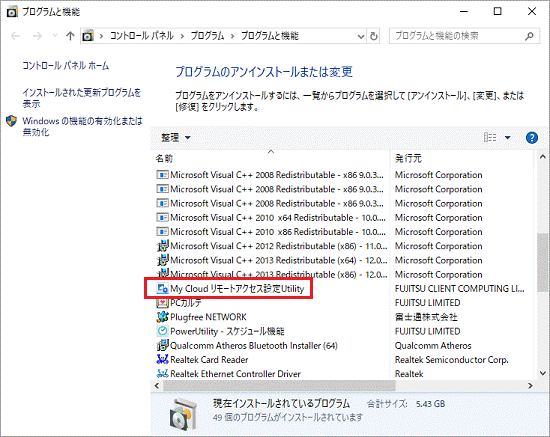Click プログラム in the breadcrumb path
The height and width of the screenshot is (437, 550).
(x=207, y=36)
